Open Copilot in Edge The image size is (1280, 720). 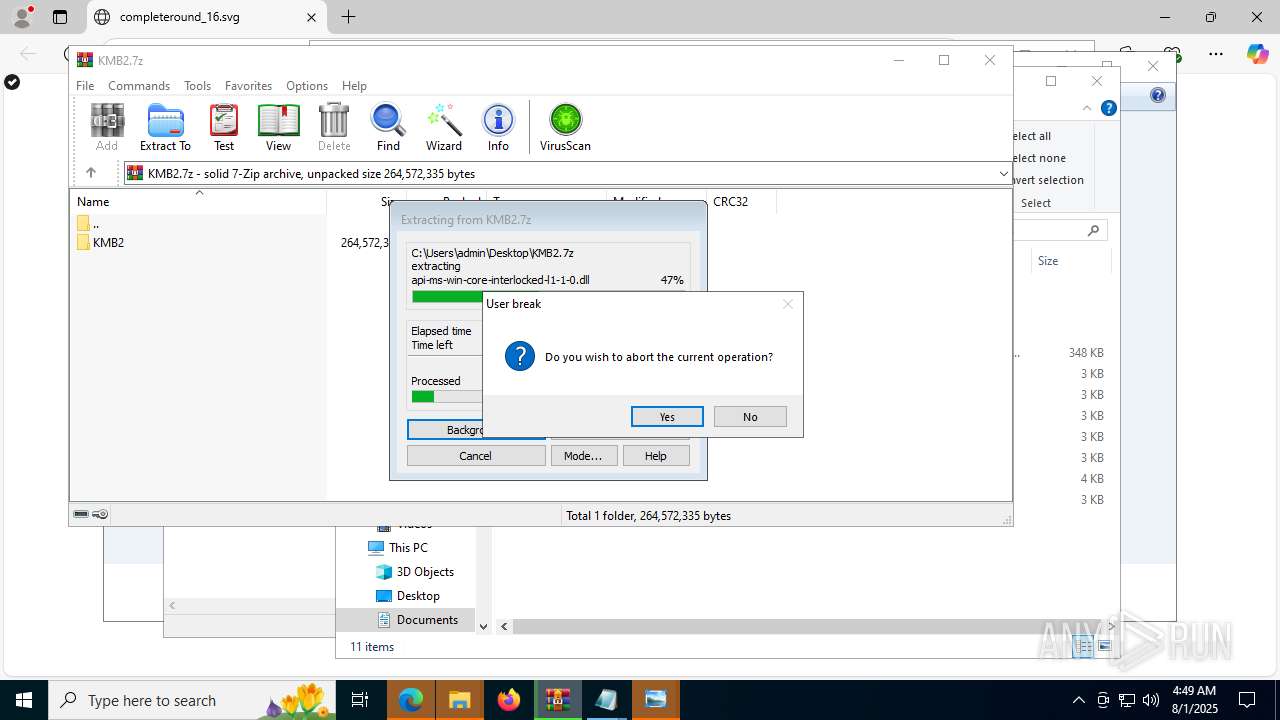[x=1257, y=54]
